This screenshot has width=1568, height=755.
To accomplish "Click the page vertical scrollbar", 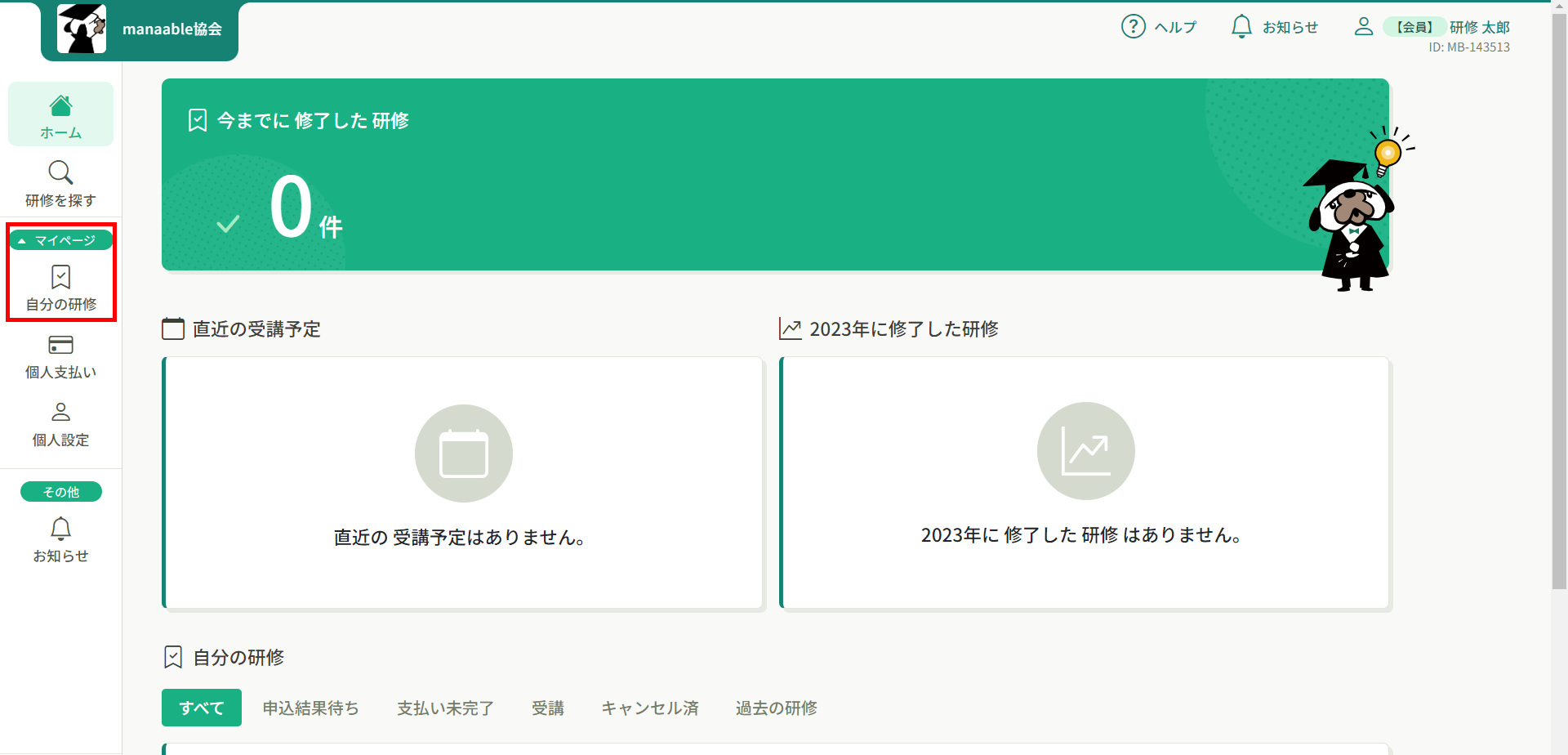I will coord(1559,294).
